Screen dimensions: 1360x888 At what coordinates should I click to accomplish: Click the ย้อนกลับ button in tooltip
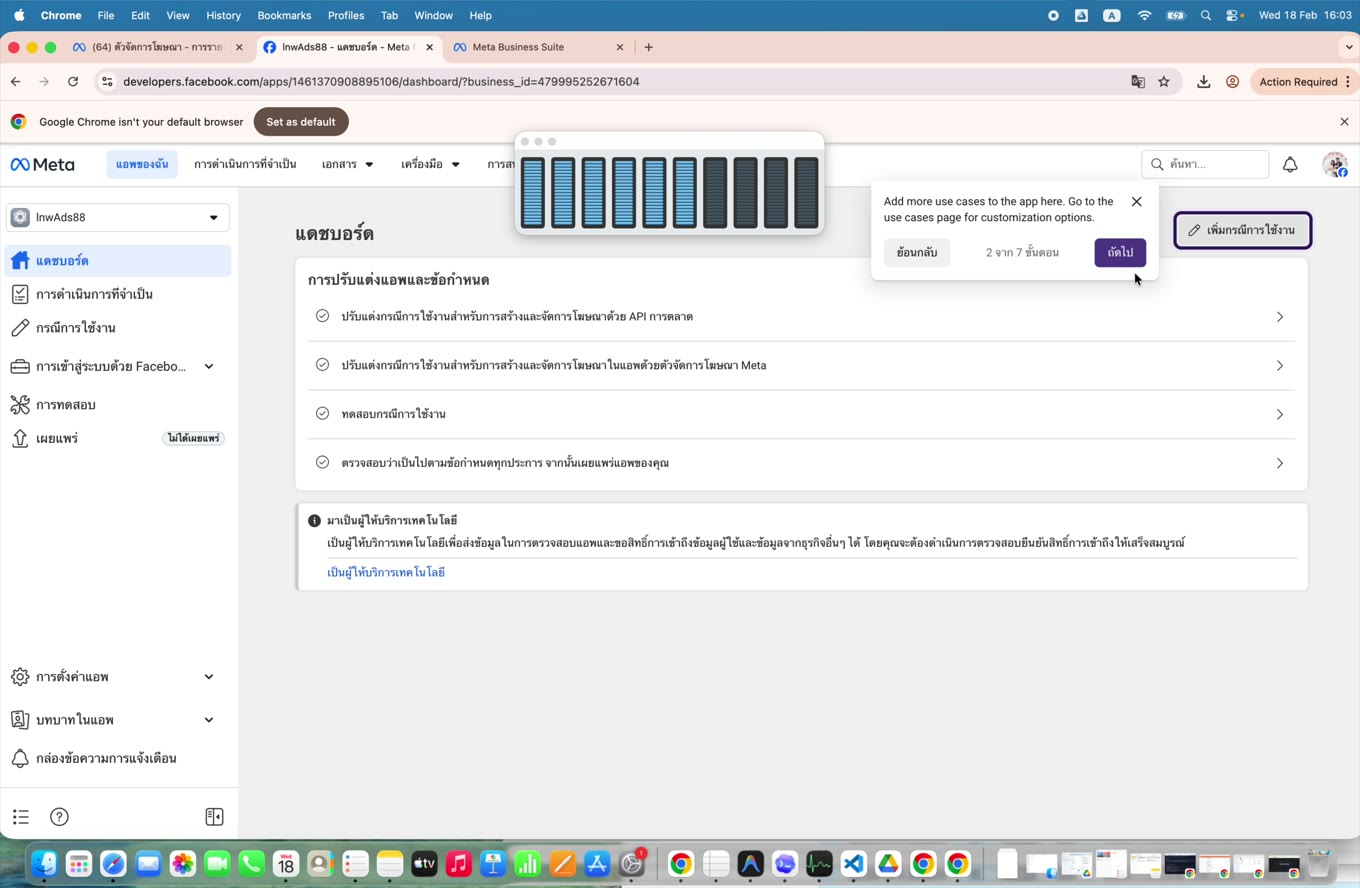[917, 253]
